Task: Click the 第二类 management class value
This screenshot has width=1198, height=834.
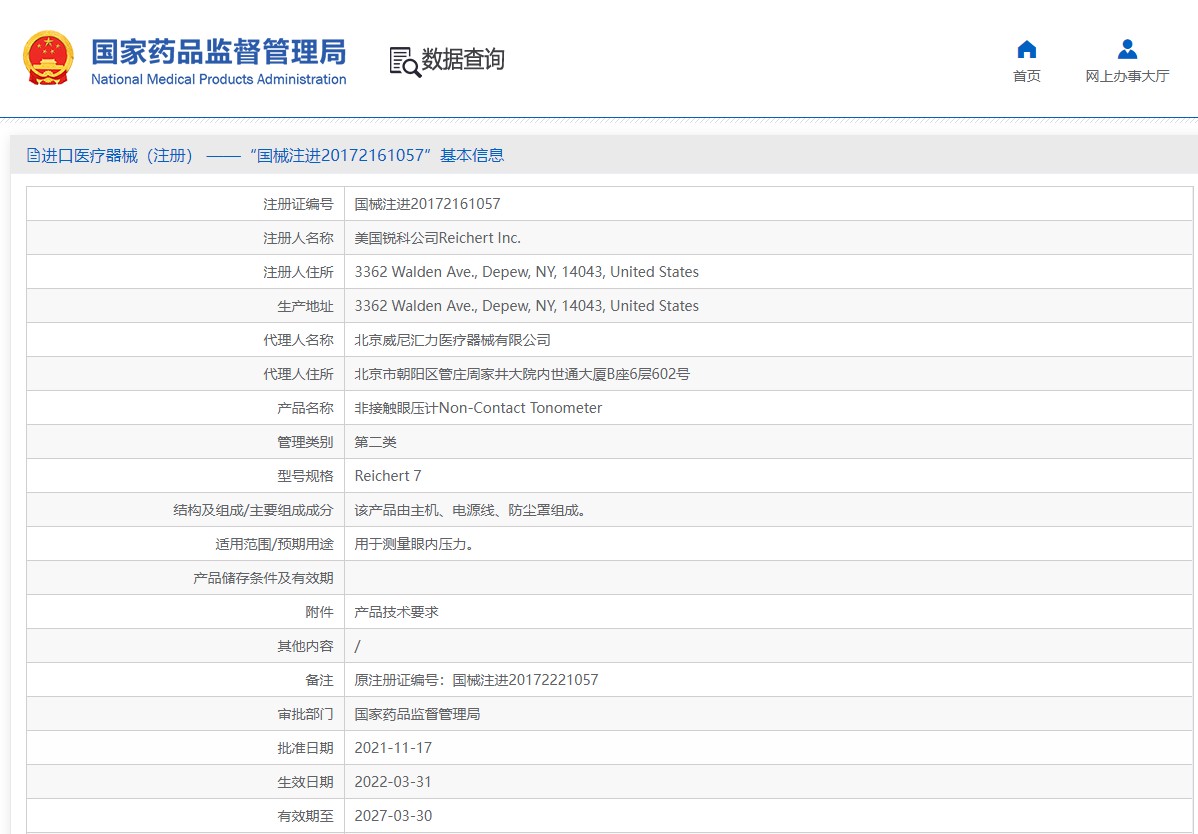Action: pyautogui.click(x=375, y=442)
